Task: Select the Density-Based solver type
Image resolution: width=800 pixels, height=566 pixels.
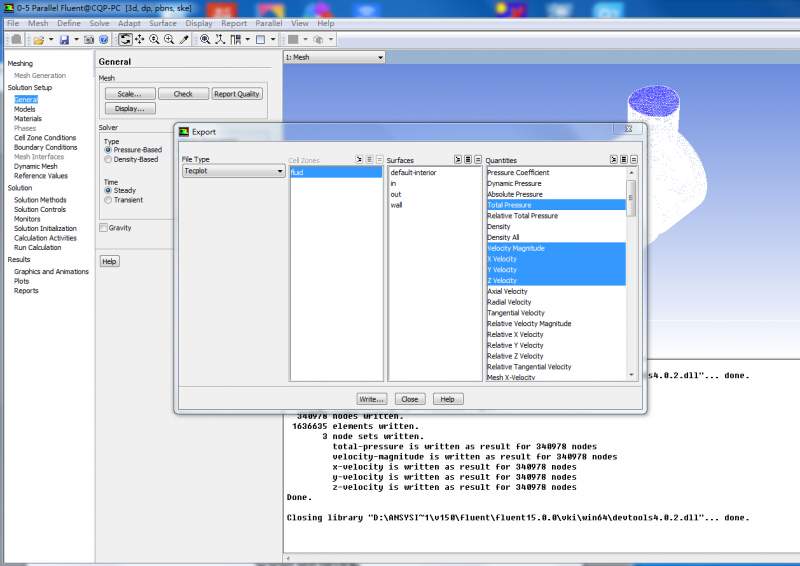Action: point(108,159)
